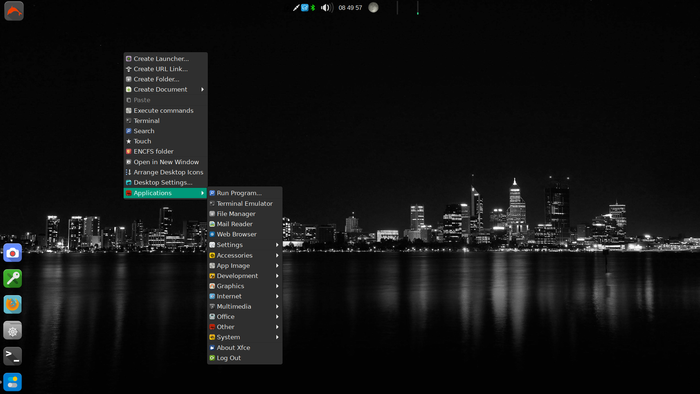Launch the green wrench tool dock icon
The image size is (700, 394).
[12, 278]
